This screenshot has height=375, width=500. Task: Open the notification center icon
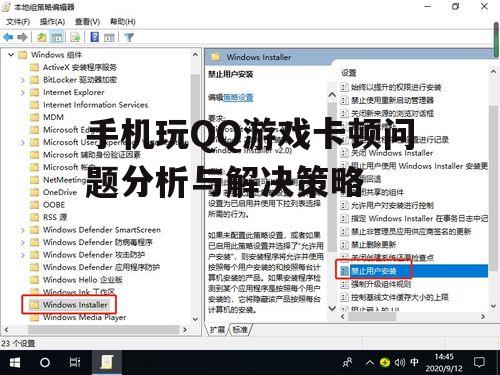click(479, 362)
